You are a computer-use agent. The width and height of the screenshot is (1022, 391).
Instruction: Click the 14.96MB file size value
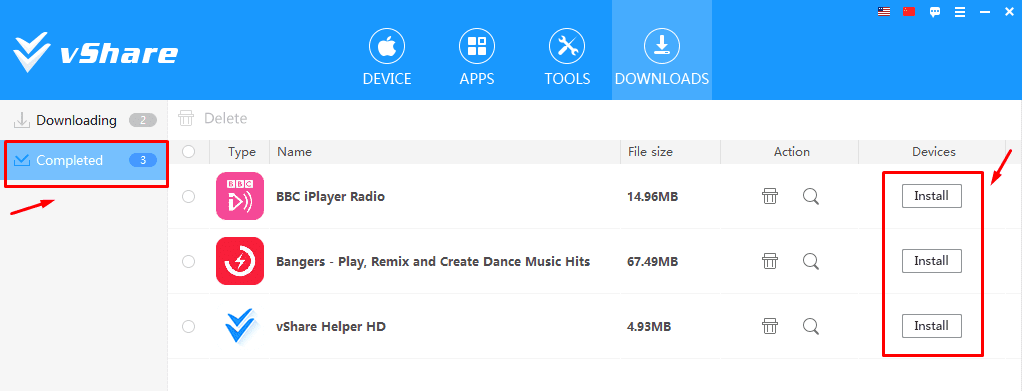(x=652, y=196)
